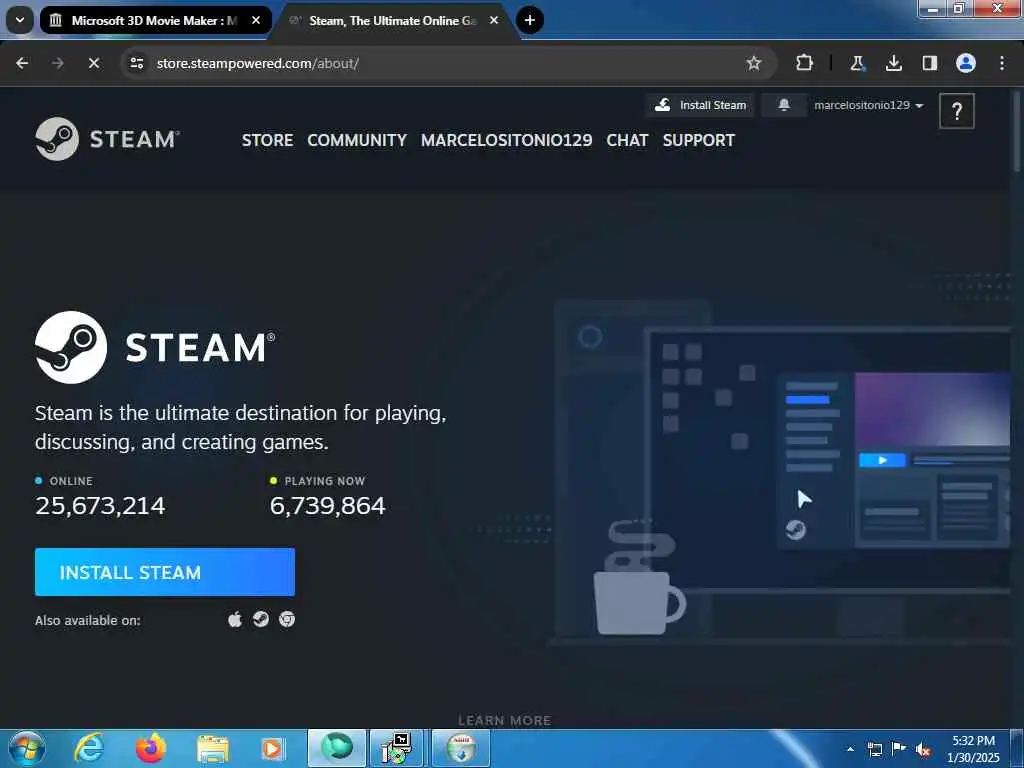Open the installer setup taskbar item
Image resolution: width=1024 pixels, height=768 pixels.
point(397,748)
